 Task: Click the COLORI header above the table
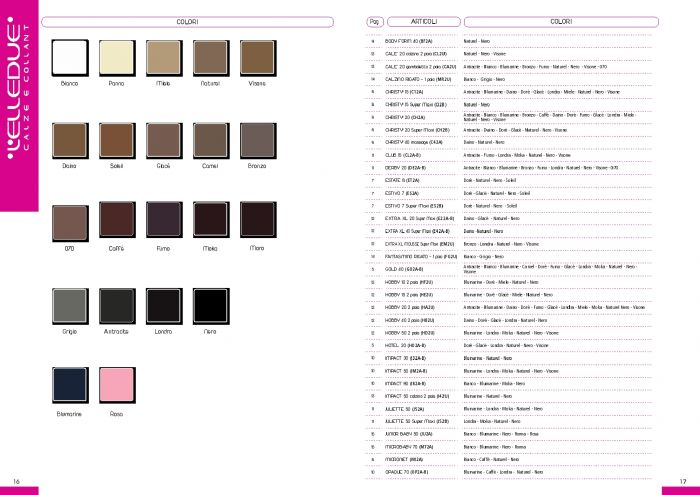[x=561, y=21]
